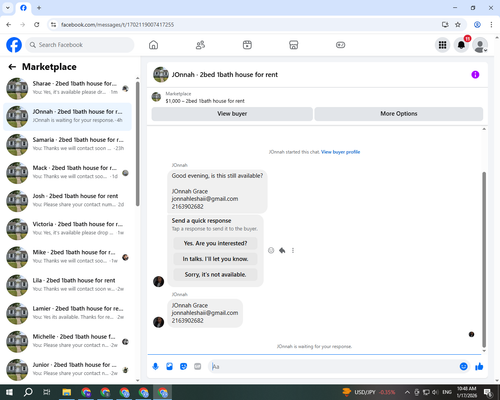This screenshot has width=500, height=400.
Task: Open File Explorer from the taskbar
Action: 67,392
